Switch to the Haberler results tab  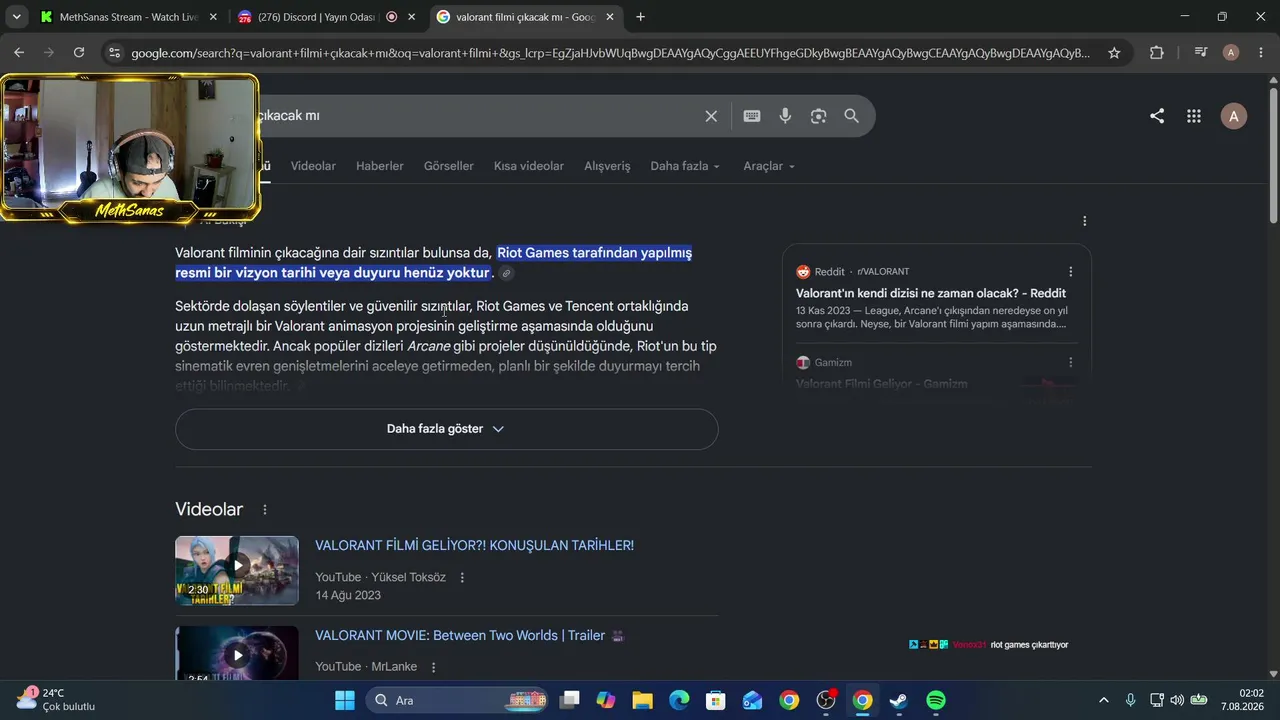tap(380, 166)
